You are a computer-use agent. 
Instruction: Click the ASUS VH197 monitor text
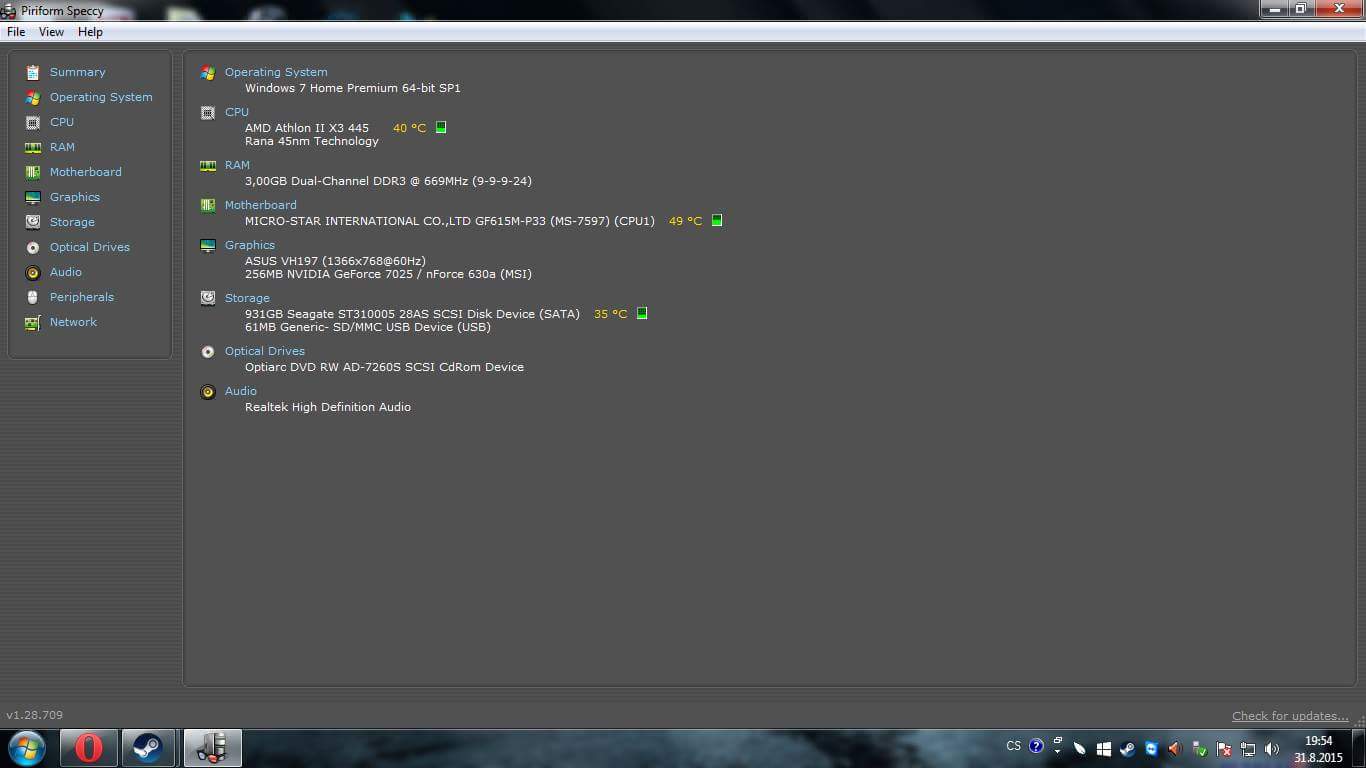click(335, 261)
